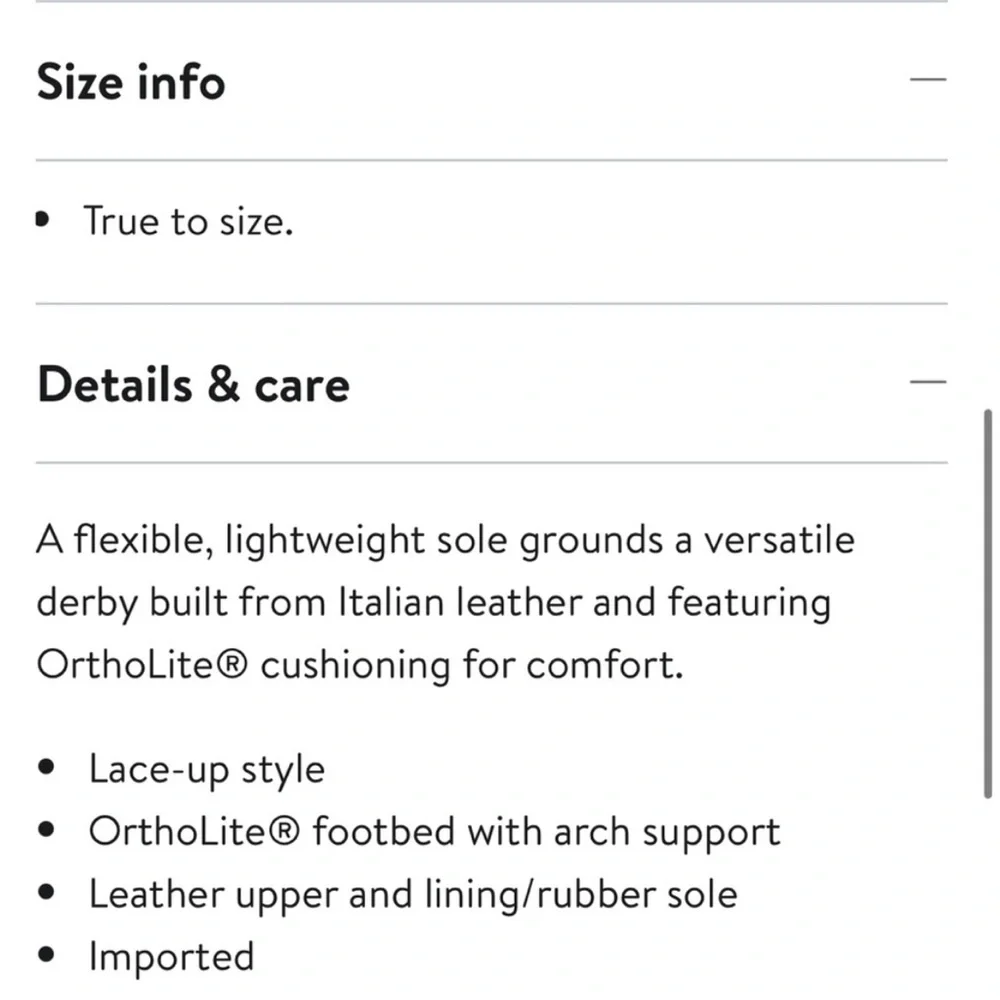Click the bullet dot beside "Imported"
The image size is (1000, 1000).
point(46,958)
